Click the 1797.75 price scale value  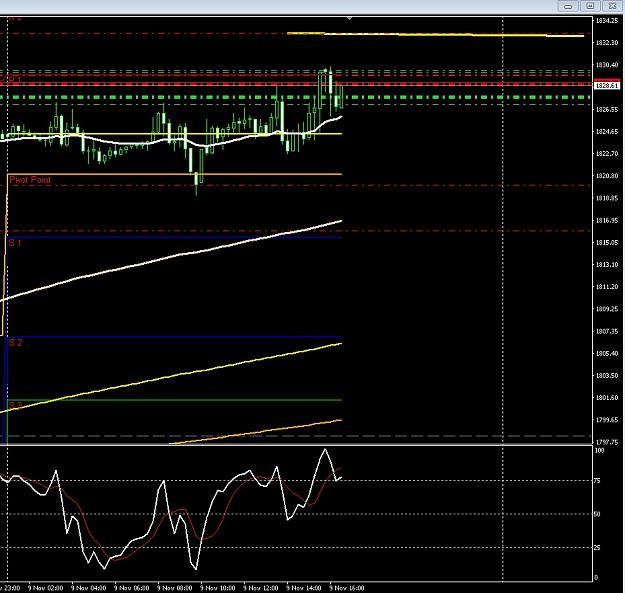(x=607, y=442)
